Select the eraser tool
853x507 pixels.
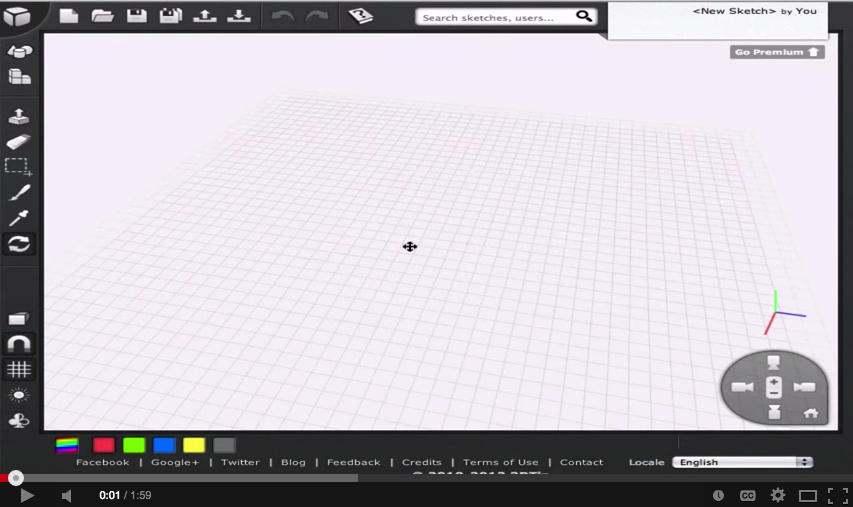[x=19, y=142]
